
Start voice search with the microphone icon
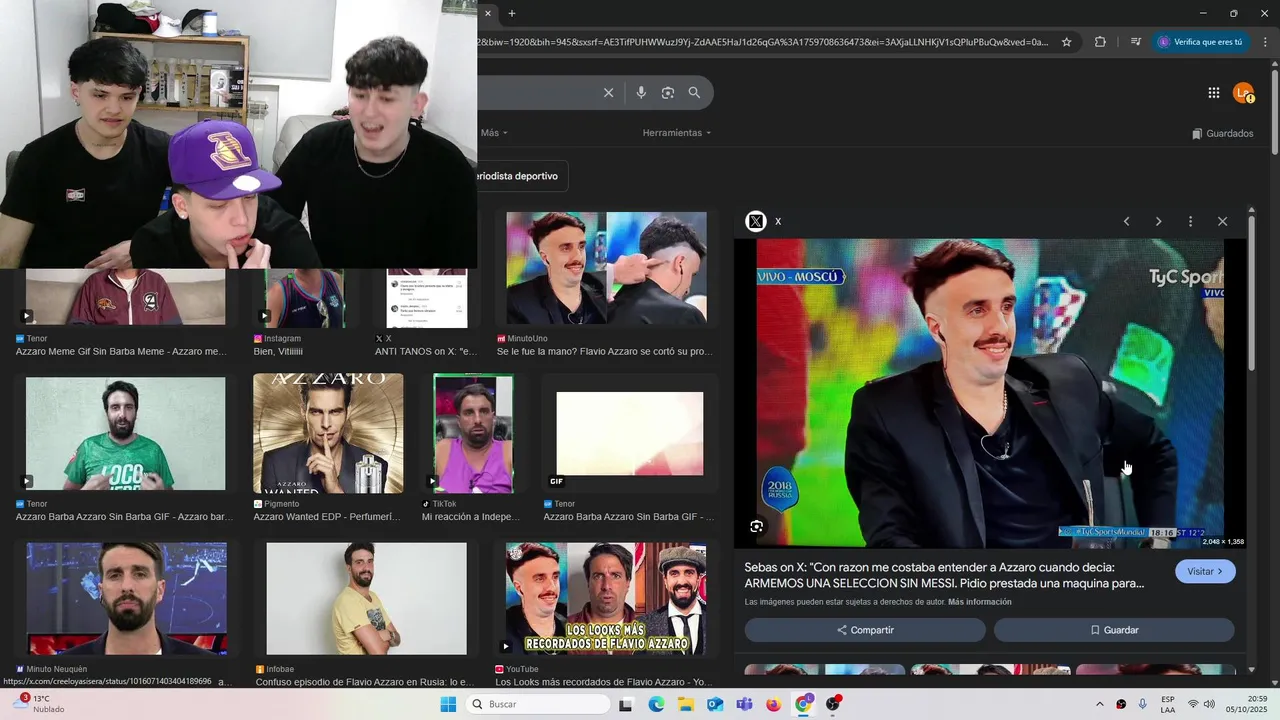tap(641, 93)
